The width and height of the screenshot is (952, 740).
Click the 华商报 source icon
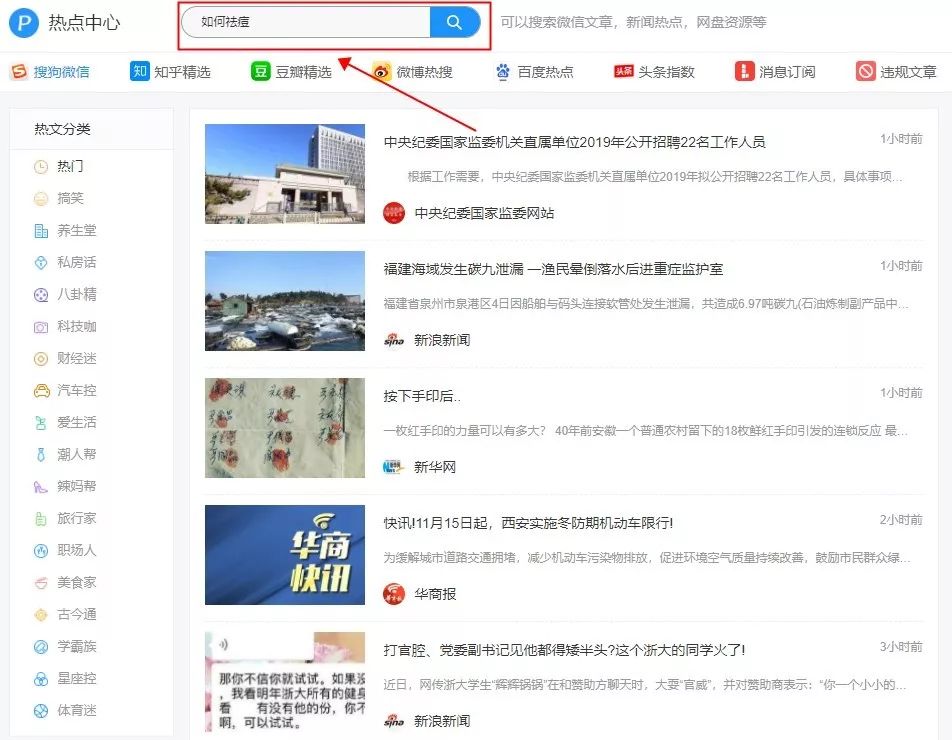[392, 592]
